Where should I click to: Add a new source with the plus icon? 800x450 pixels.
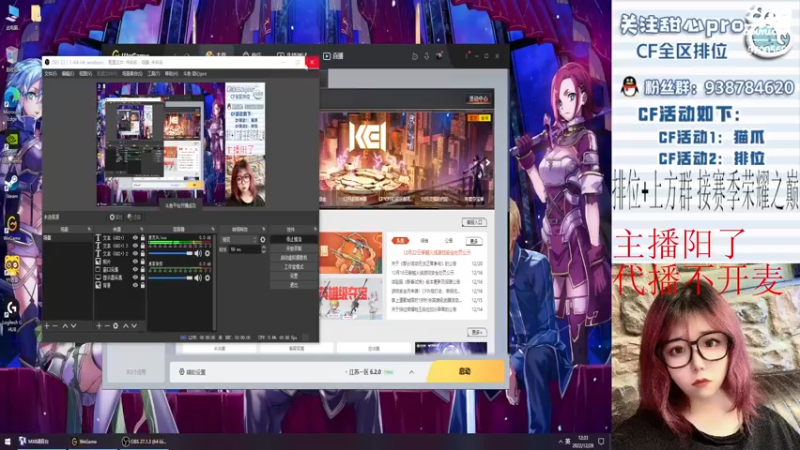99,326
